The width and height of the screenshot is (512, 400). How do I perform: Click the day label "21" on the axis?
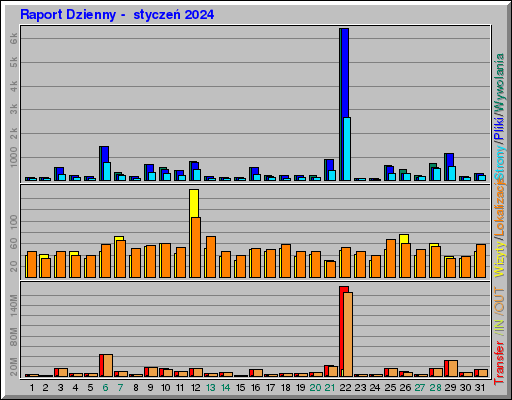[x=330, y=388]
